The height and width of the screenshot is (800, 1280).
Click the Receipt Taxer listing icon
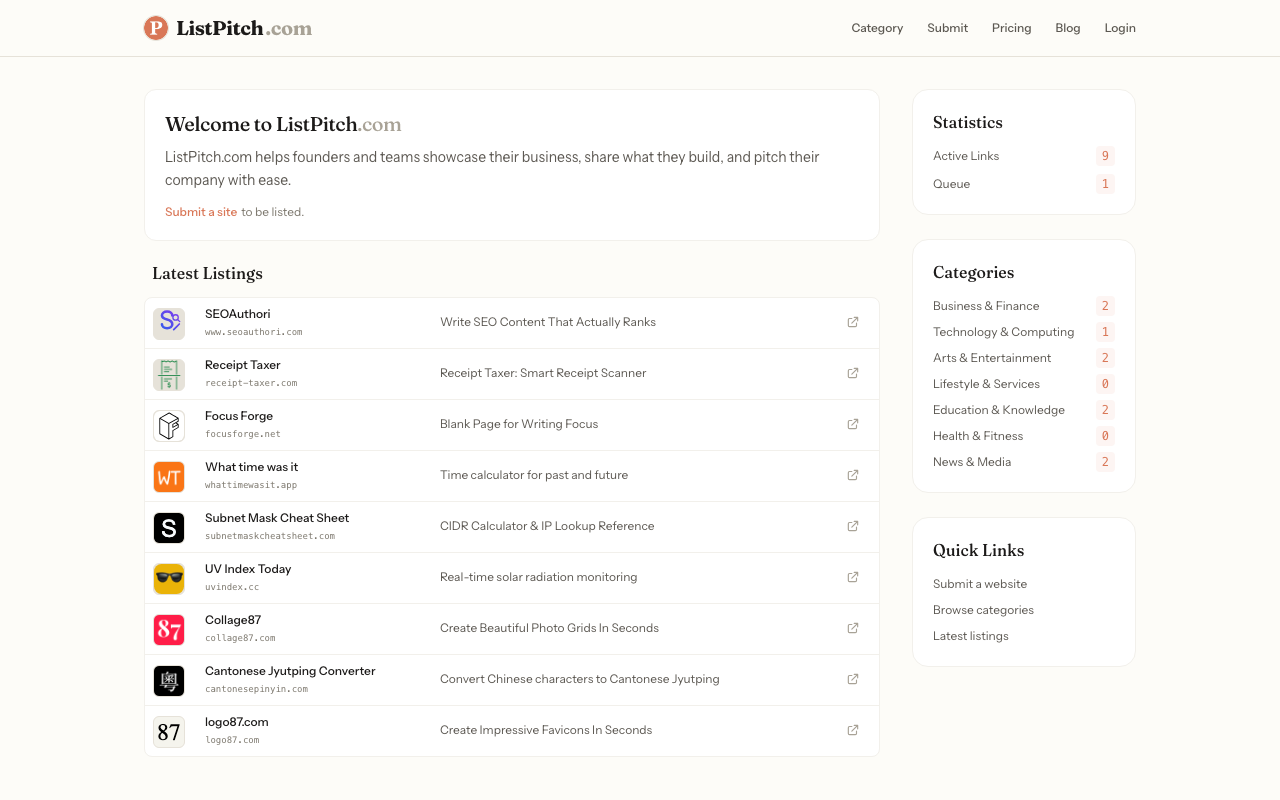point(169,374)
